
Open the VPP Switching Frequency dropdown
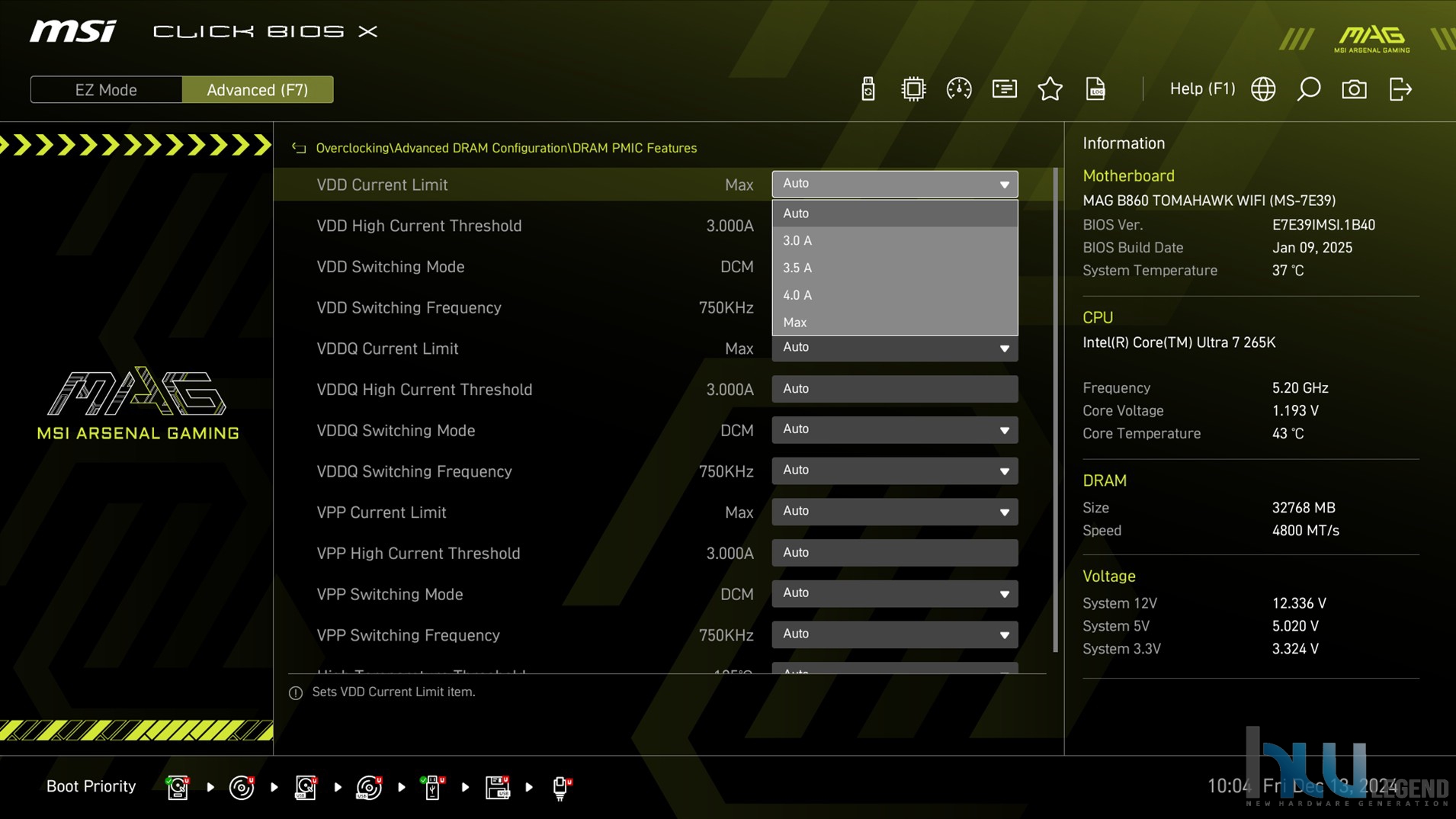(x=895, y=634)
